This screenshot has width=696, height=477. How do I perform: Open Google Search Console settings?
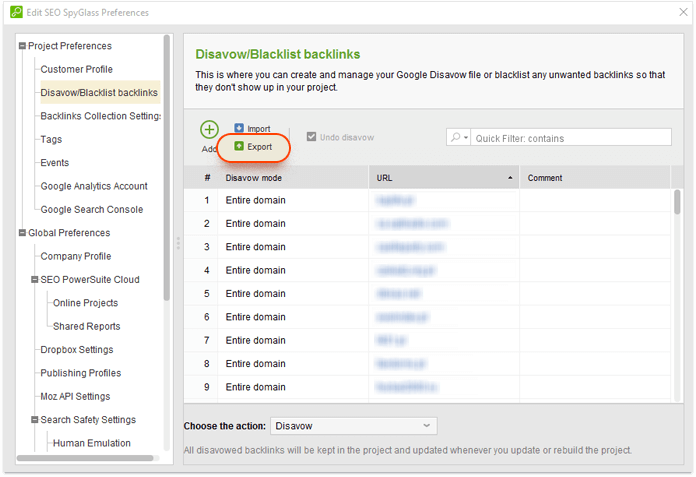pyautogui.click(x=92, y=209)
